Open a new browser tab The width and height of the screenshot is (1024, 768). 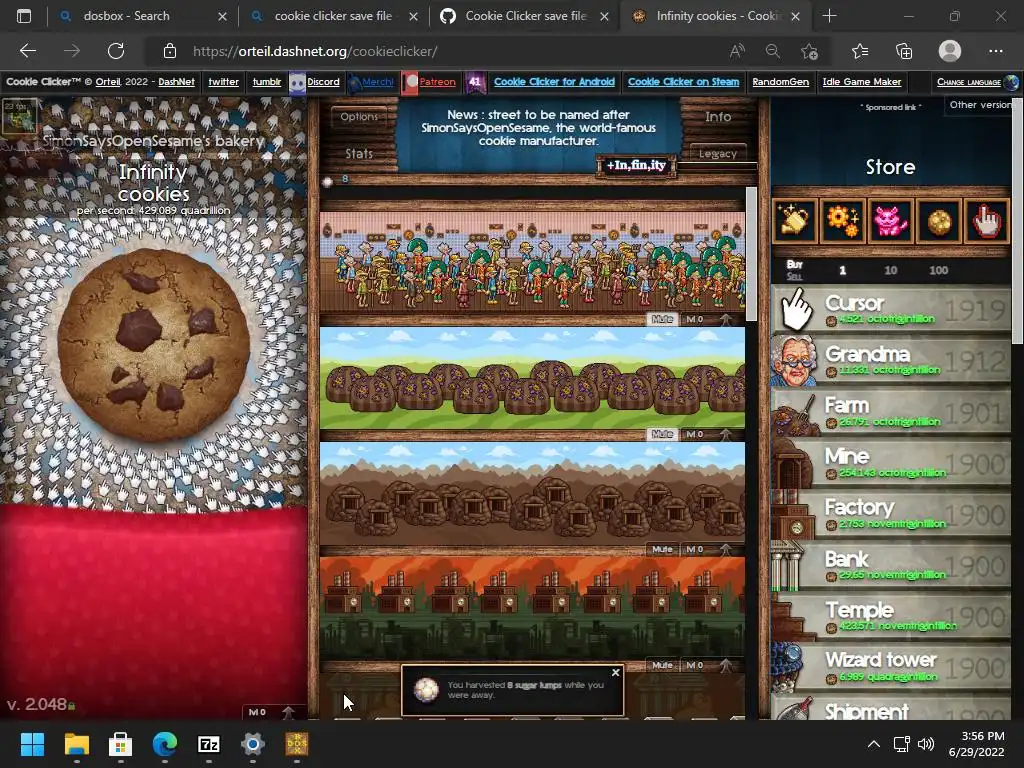pyautogui.click(x=829, y=16)
